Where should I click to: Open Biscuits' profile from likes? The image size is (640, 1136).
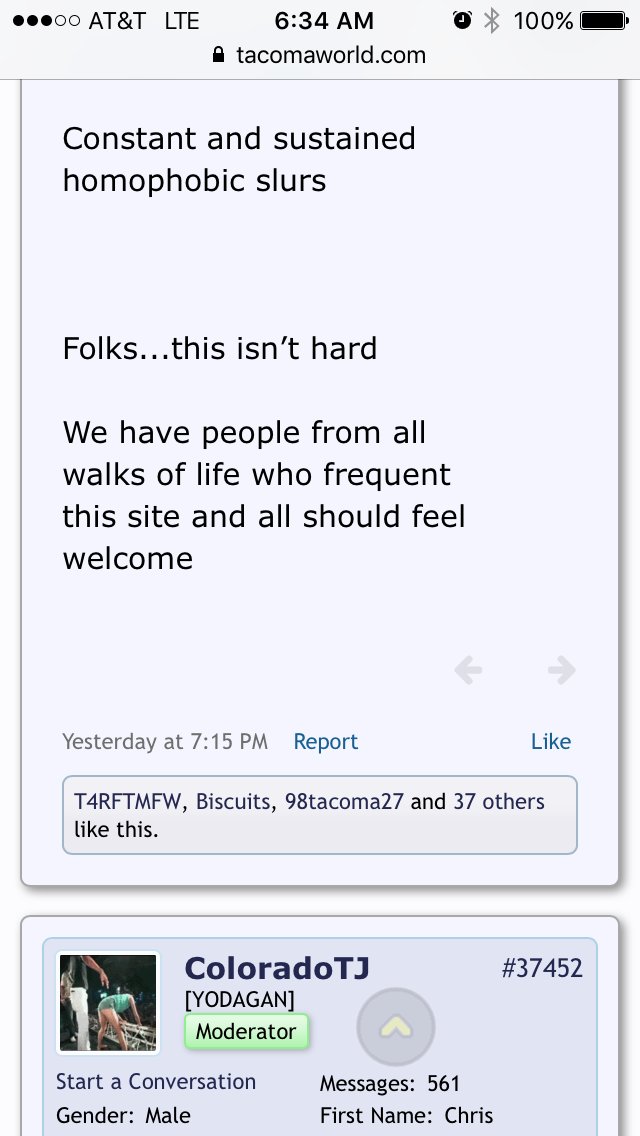pos(234,802)
